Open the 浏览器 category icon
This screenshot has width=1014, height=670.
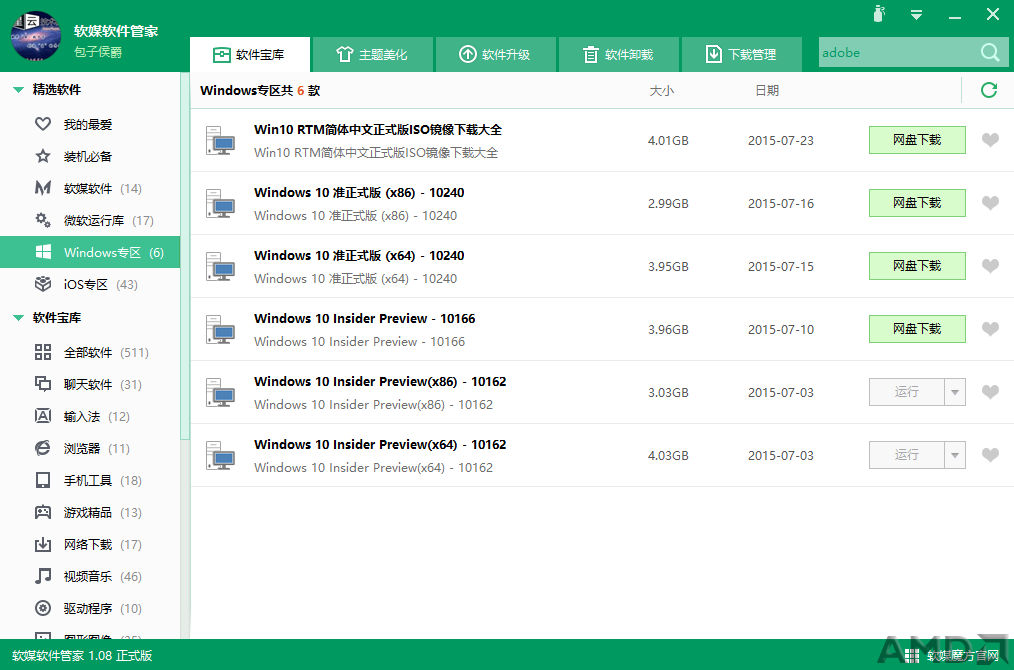(43, 448)
